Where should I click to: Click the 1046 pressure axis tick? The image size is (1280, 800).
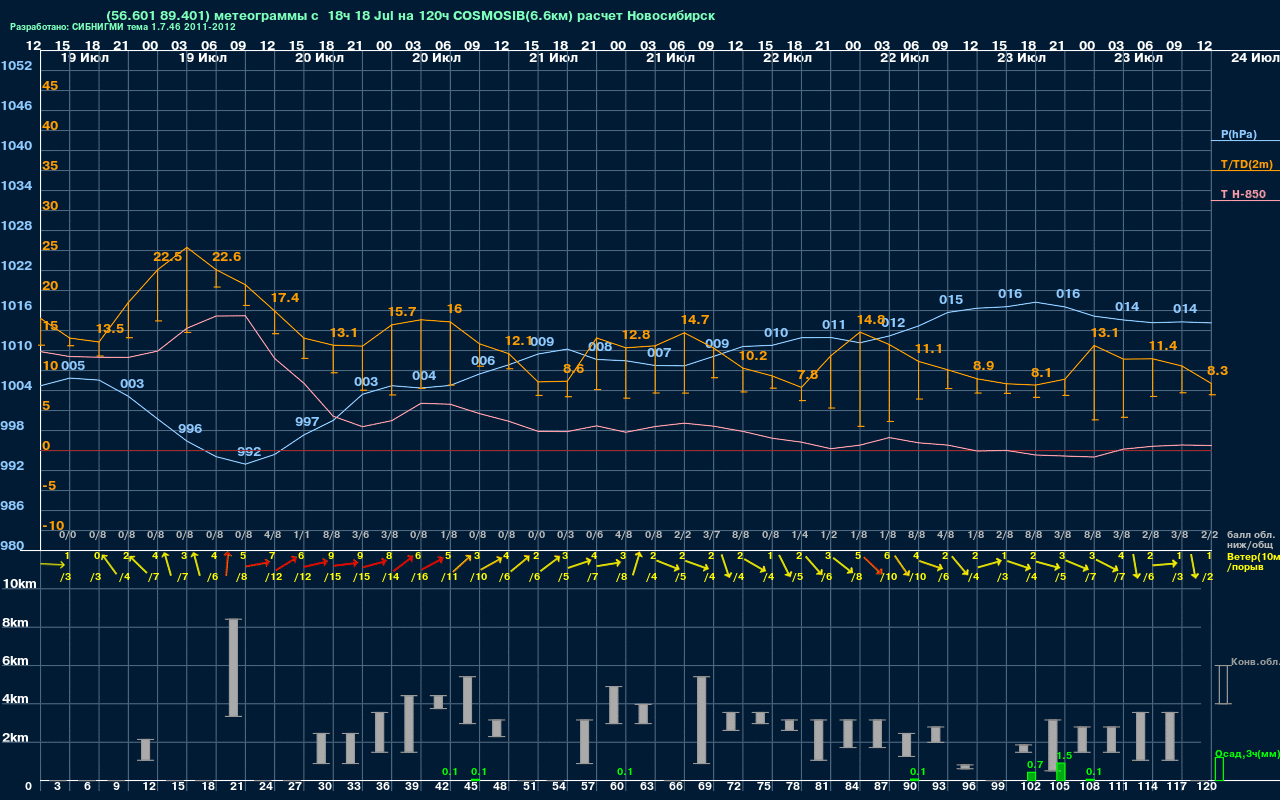17,106
